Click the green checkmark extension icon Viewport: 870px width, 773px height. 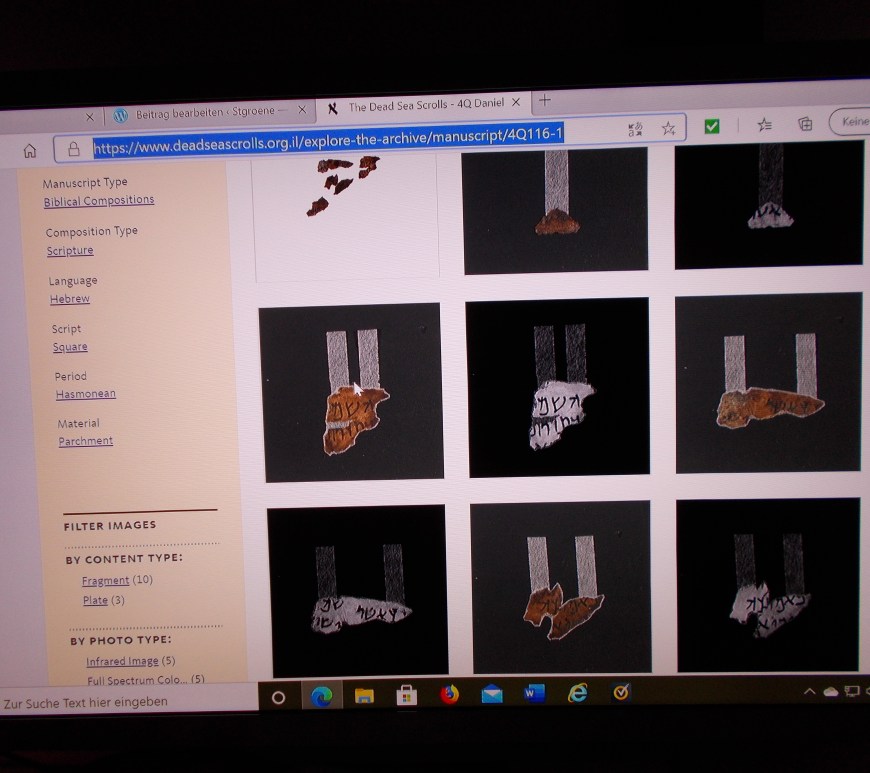point(712,127)
